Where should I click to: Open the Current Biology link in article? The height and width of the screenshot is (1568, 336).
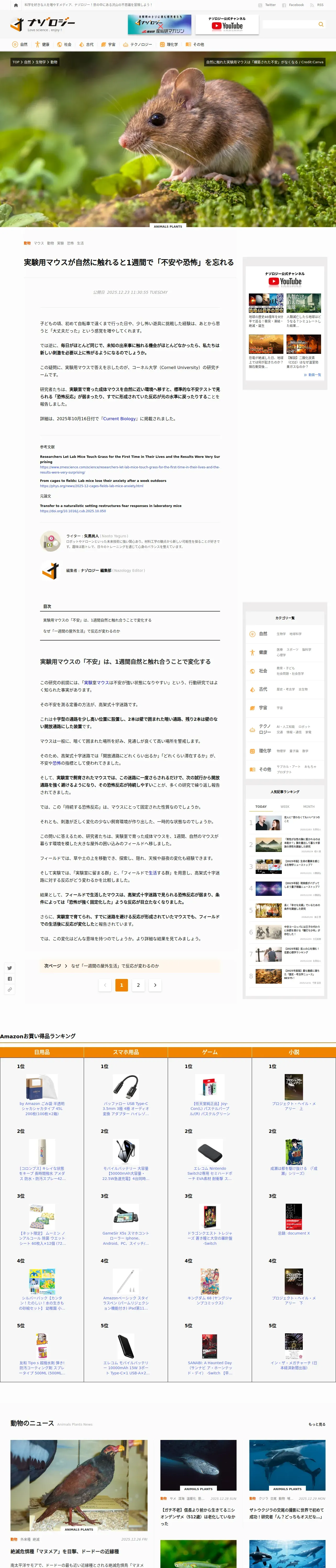pyautogui.click(x=120, y=419)
